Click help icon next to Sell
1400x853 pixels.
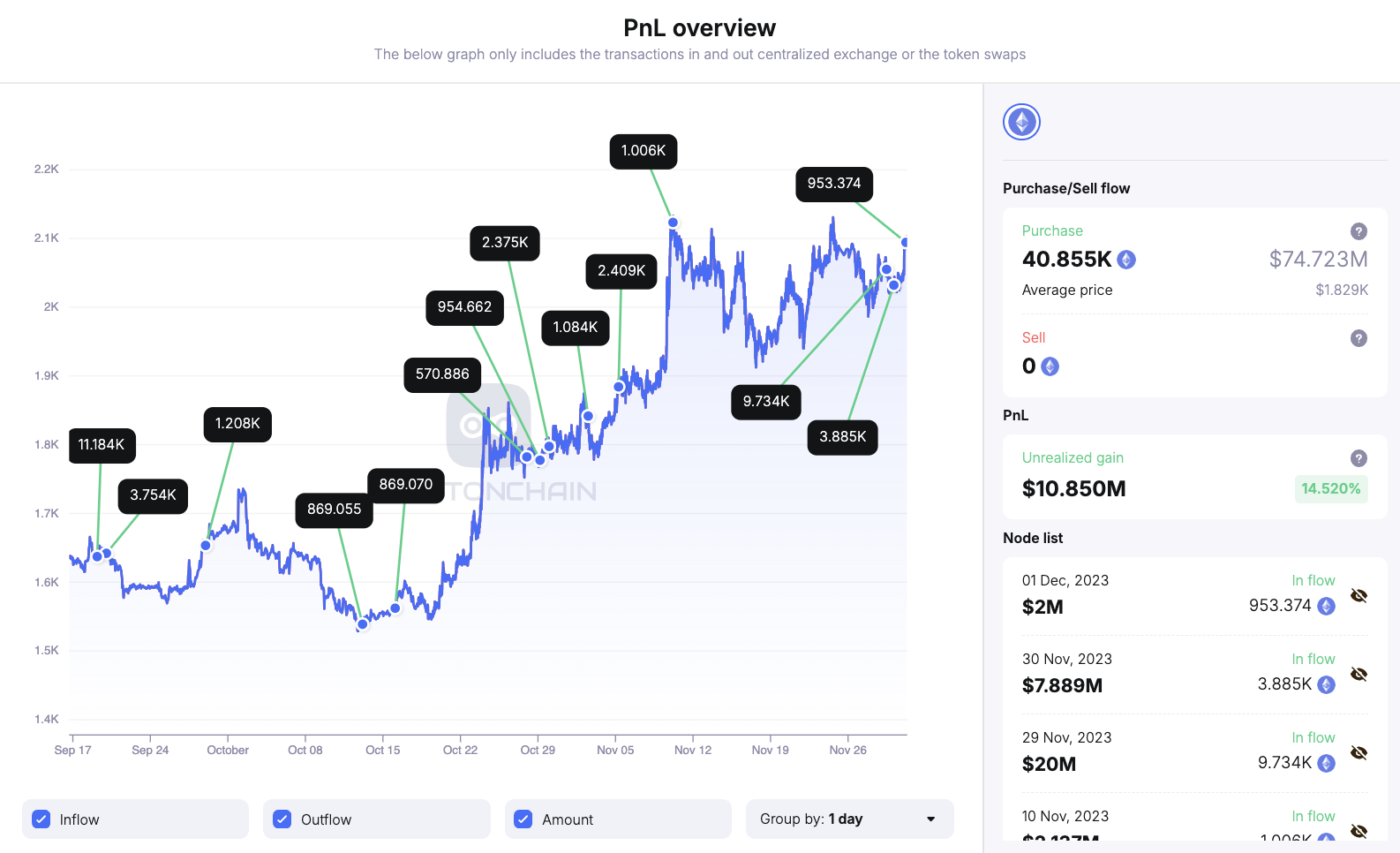tap(1359, 338)
